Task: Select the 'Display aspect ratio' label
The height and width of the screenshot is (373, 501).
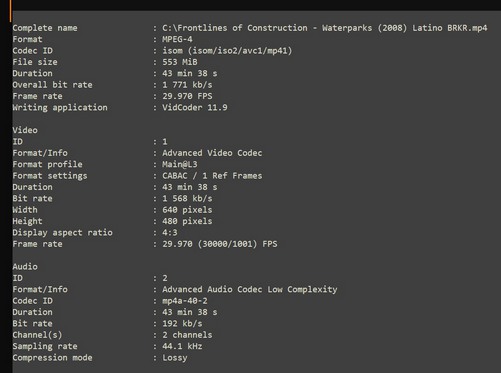Action: click(x=62, y=232)
